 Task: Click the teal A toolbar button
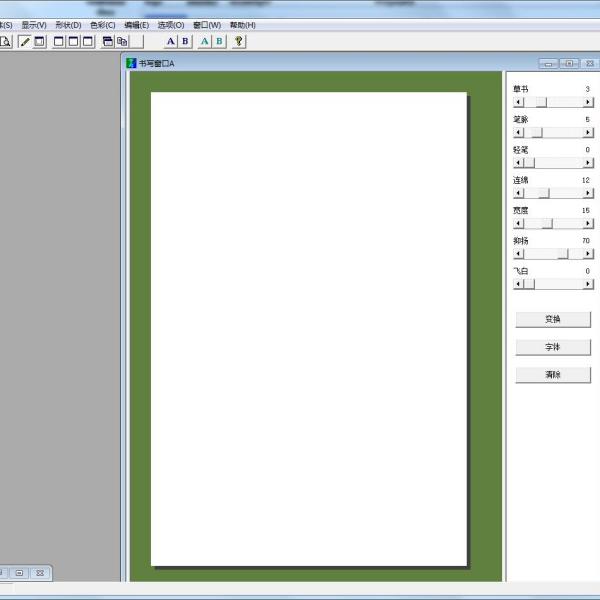[204, 41]
